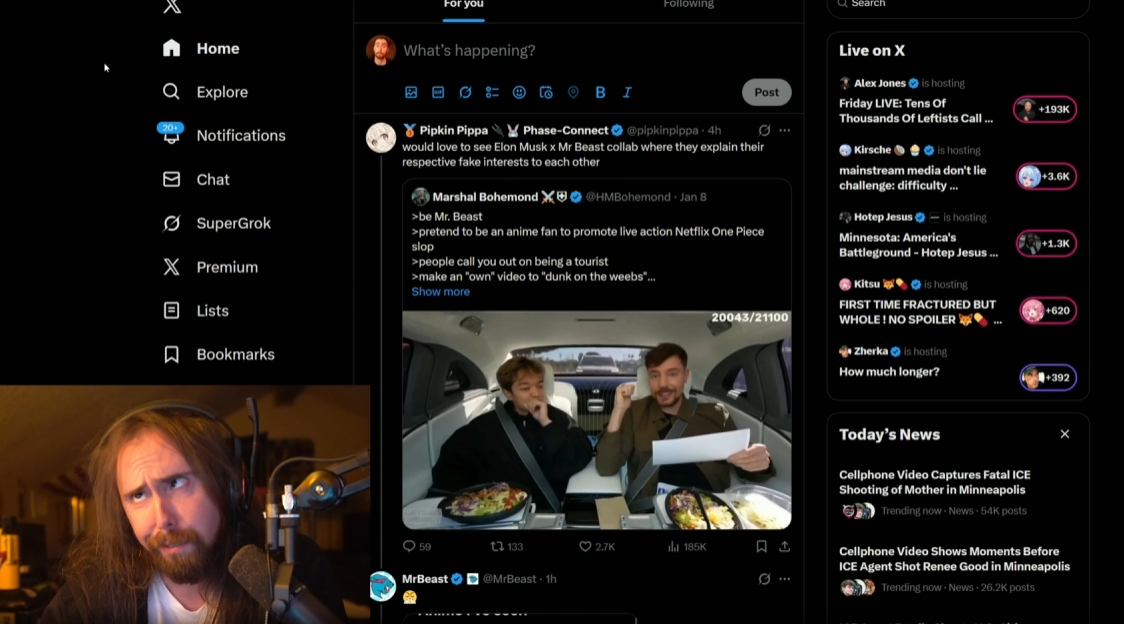Open more options on MrBeast's post
The height and width of the screenshot is (624, 1124).
pos(785,579)
